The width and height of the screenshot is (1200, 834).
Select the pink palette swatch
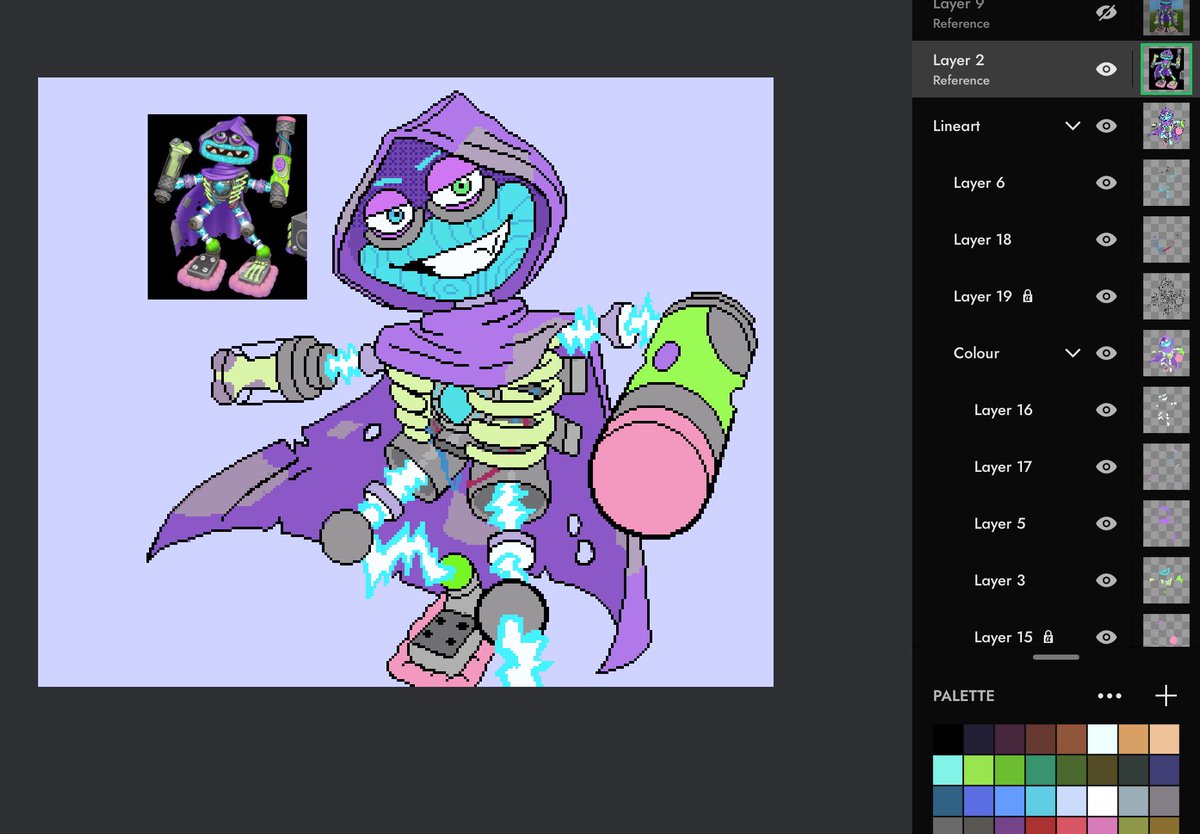(1102, 825)
